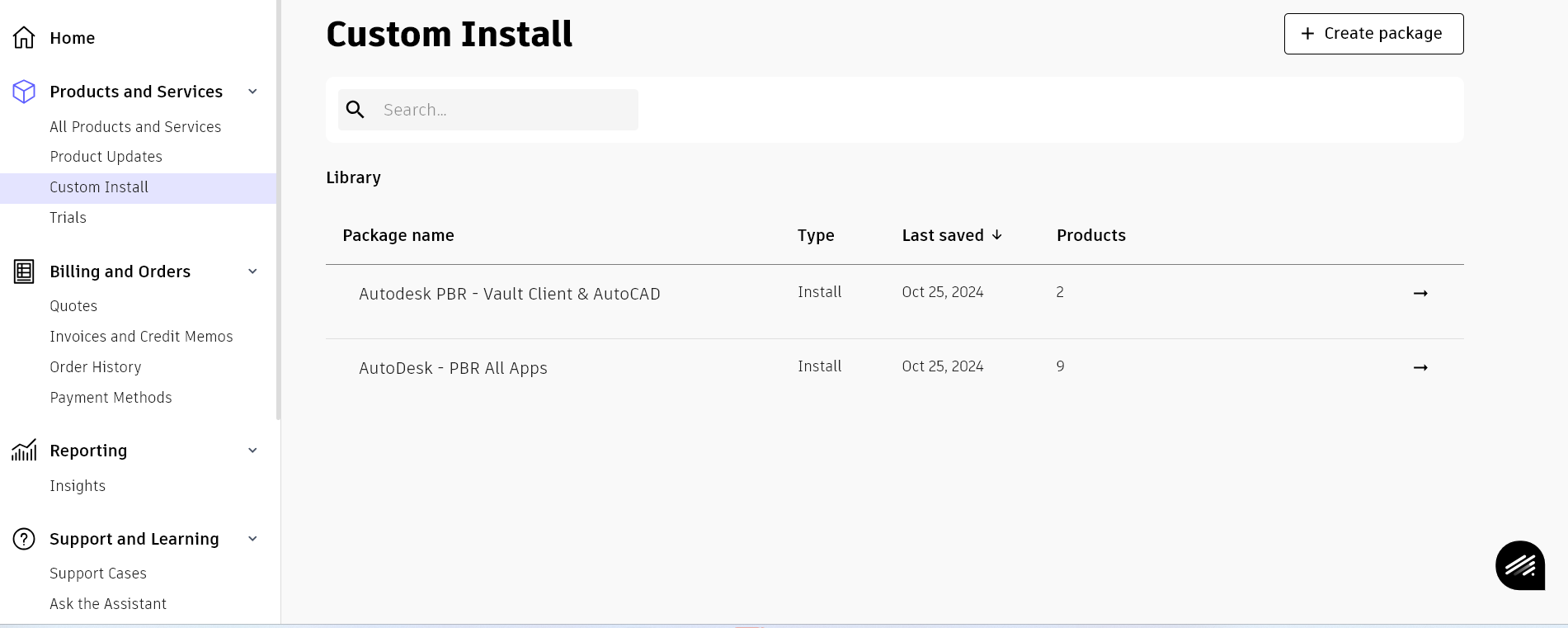Collapse the Reporting section chevron
This screenshot has height=628, width=1568.
[253, 451]
